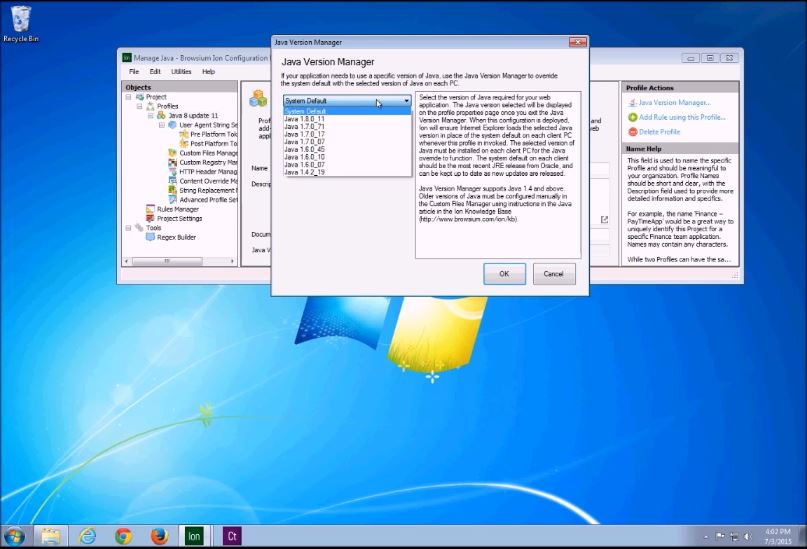Screen dimensions: 807x549
Task: Click the red Delete Profile icon
Action: pyautogui.click(x=633, y=132)
